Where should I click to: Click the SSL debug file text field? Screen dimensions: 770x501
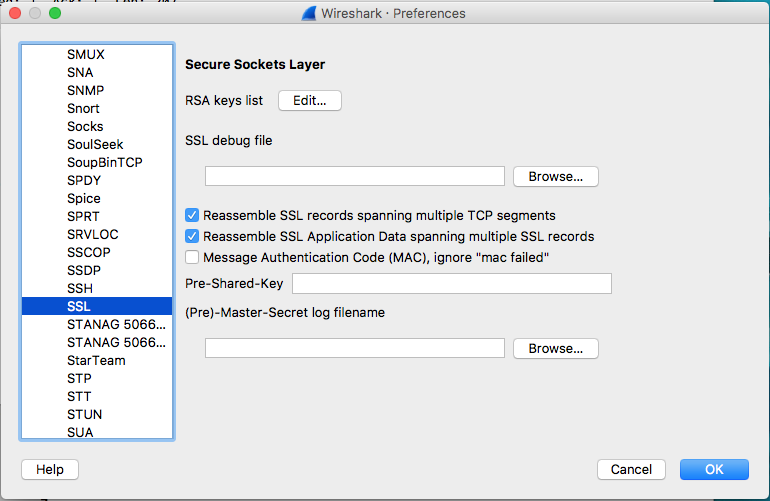coord(354,176)
